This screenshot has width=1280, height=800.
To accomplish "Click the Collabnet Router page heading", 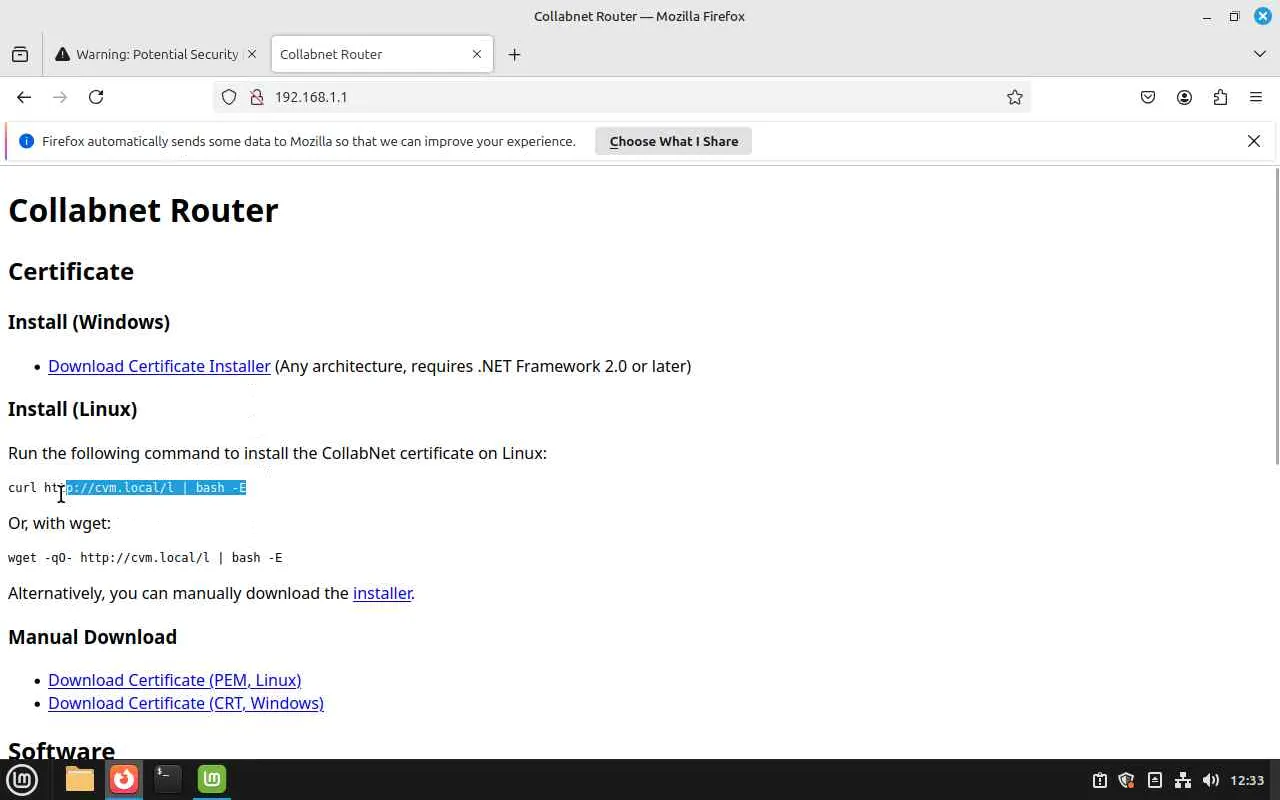I will pos(143,210).
